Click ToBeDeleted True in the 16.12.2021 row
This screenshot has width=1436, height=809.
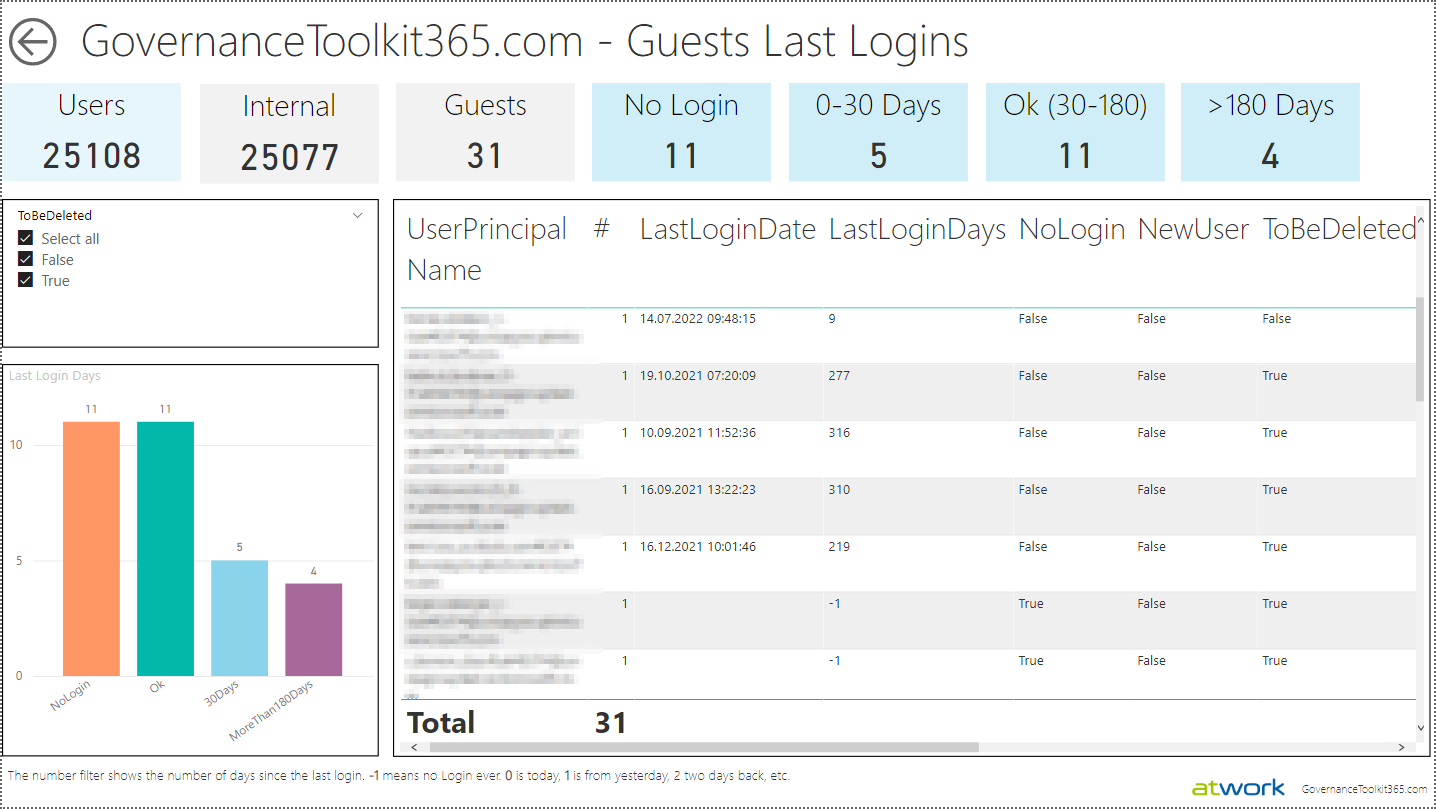click(1275, 547)
